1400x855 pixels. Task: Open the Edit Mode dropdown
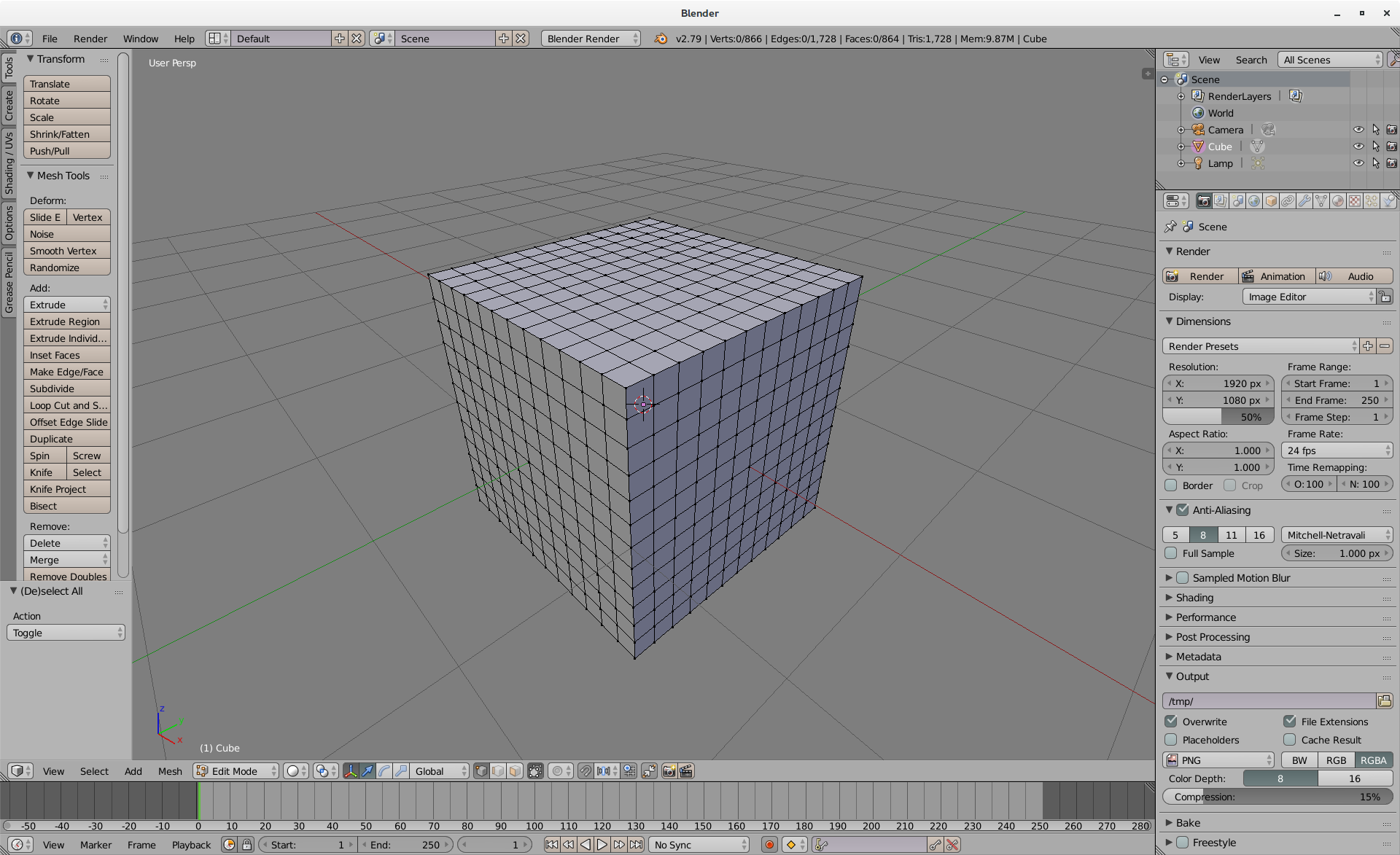tap(236, 771)
